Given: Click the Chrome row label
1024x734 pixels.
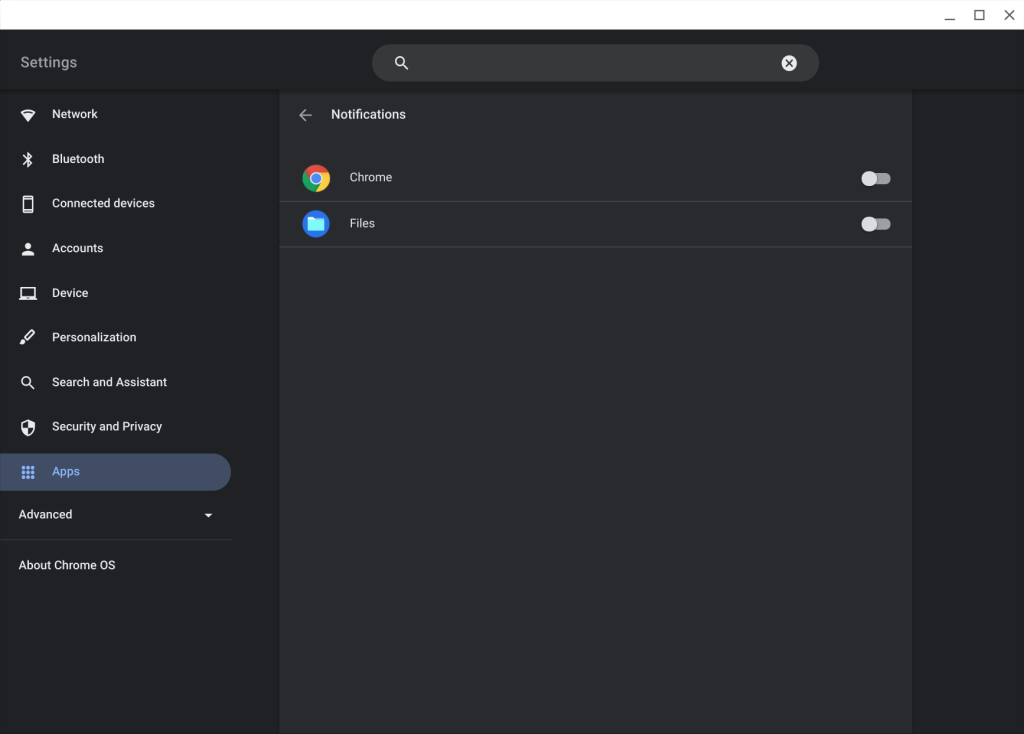Looking at the screenshot, I should tap(370, 178).
